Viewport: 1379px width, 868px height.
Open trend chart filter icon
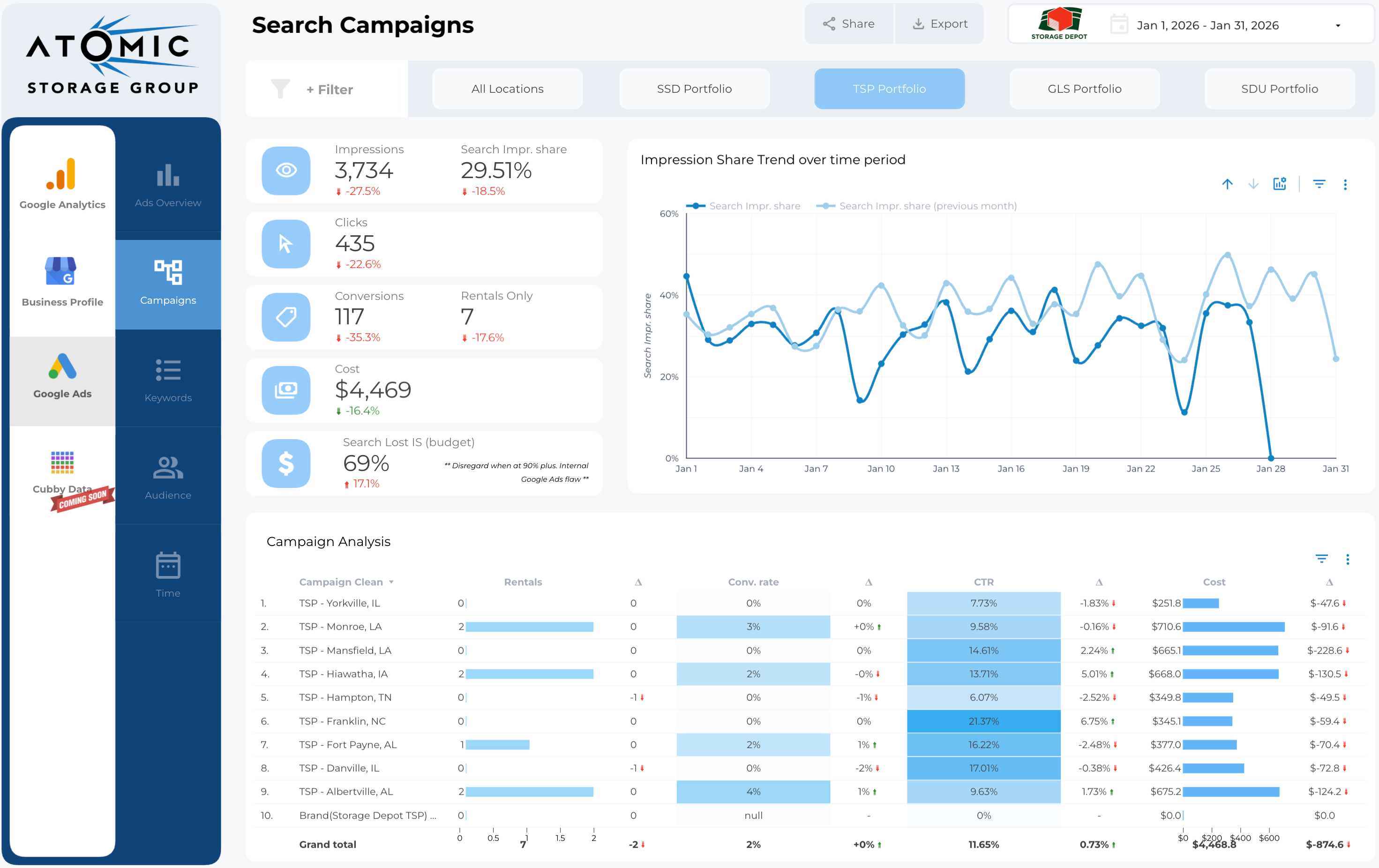tap(1319, 184)
